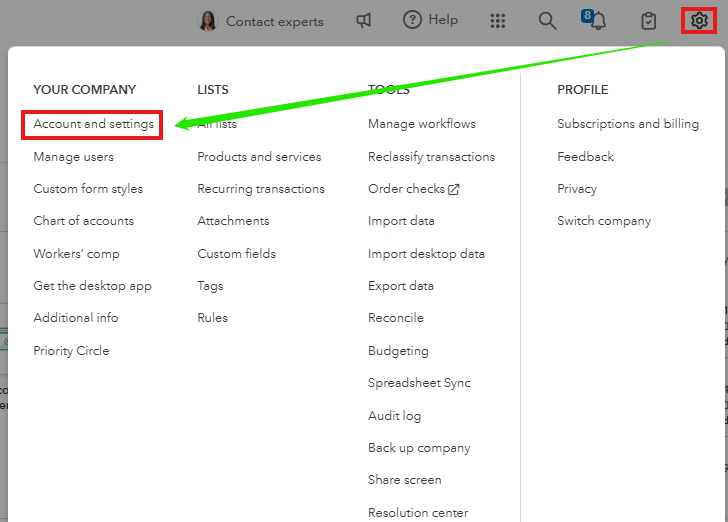Open Products and services

click(259, 157)
